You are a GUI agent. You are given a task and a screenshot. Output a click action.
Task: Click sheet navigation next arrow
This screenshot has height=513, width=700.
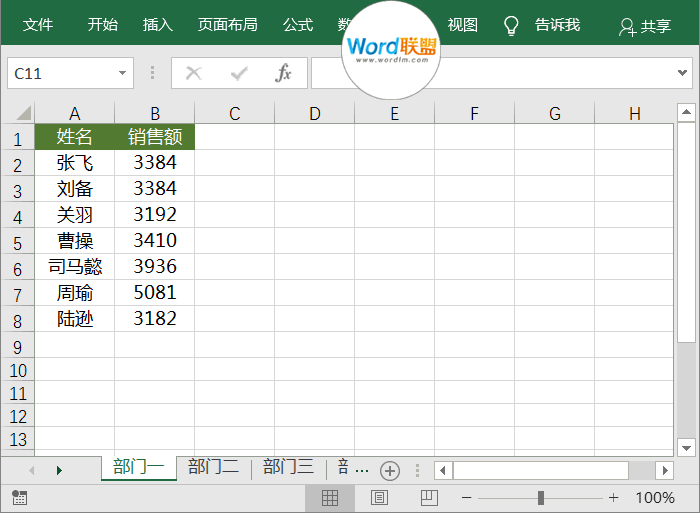(x=59, y=471)
